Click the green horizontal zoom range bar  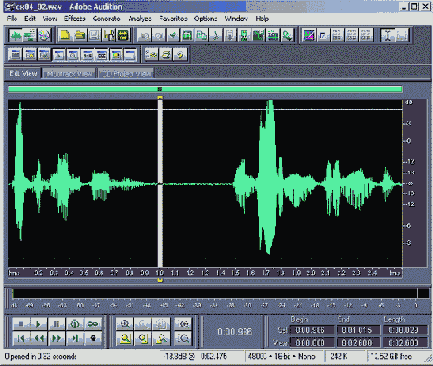click(x=205, y=89)
